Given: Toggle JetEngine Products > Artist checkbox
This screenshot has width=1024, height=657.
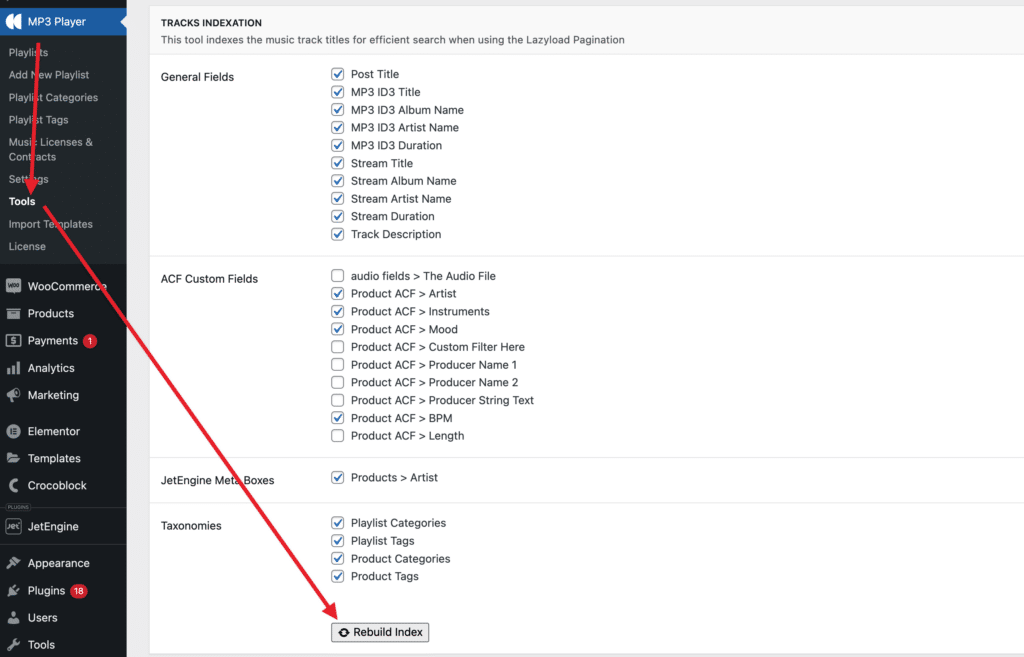Looking at the screenshot, I should point(337,477).
